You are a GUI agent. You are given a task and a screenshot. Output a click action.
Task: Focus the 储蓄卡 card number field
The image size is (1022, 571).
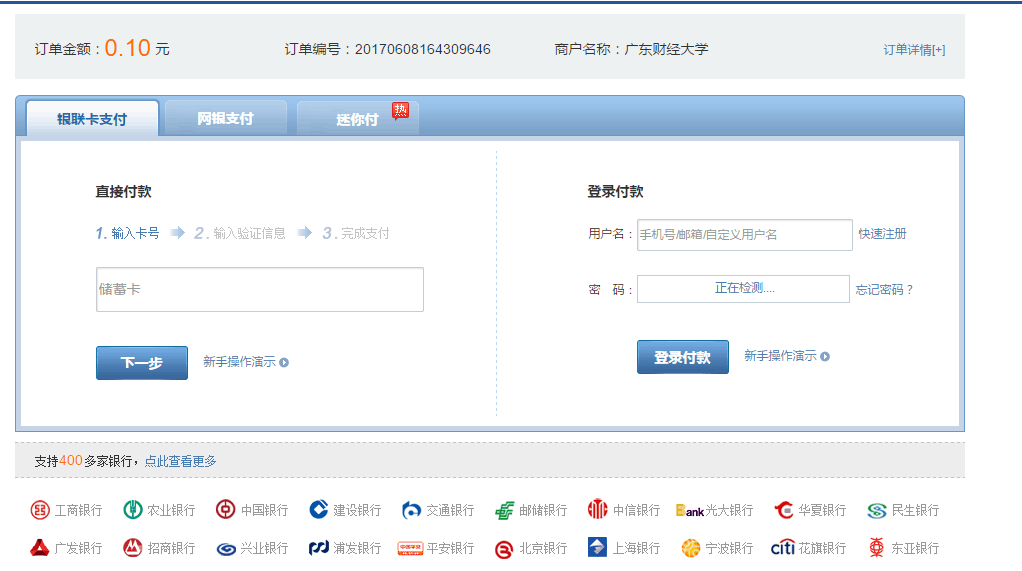click(260, 289)
